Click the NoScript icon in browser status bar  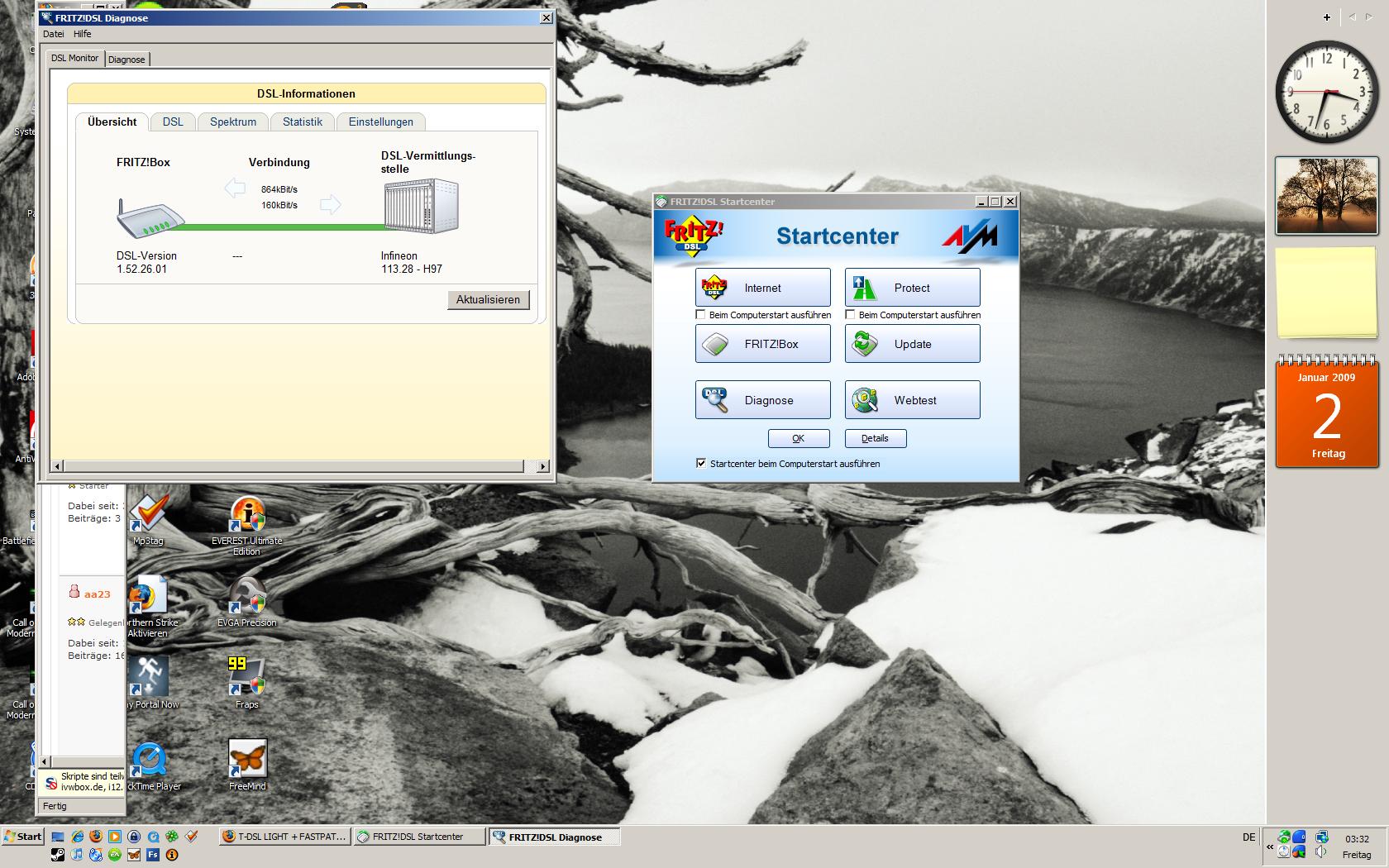51,782
